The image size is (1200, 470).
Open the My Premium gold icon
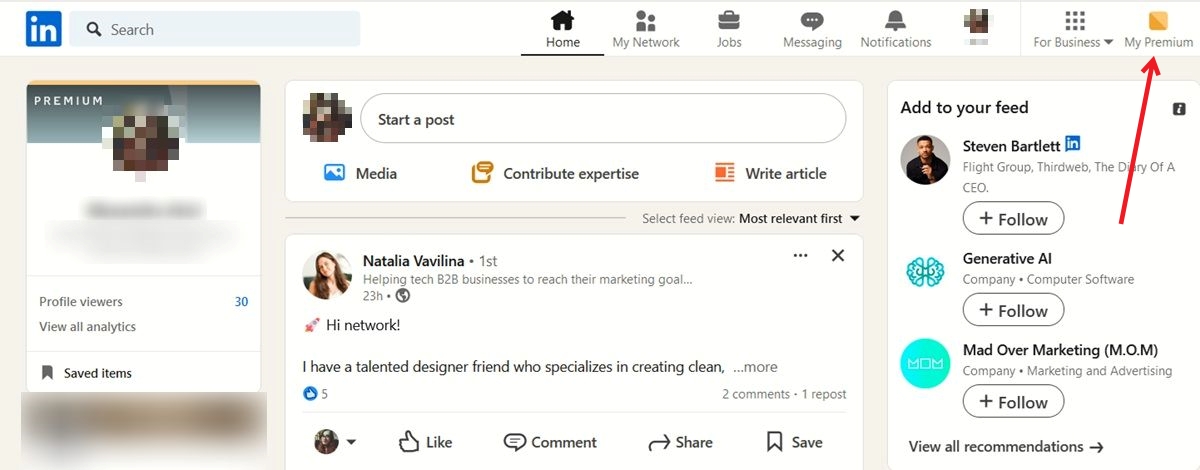1158,21
